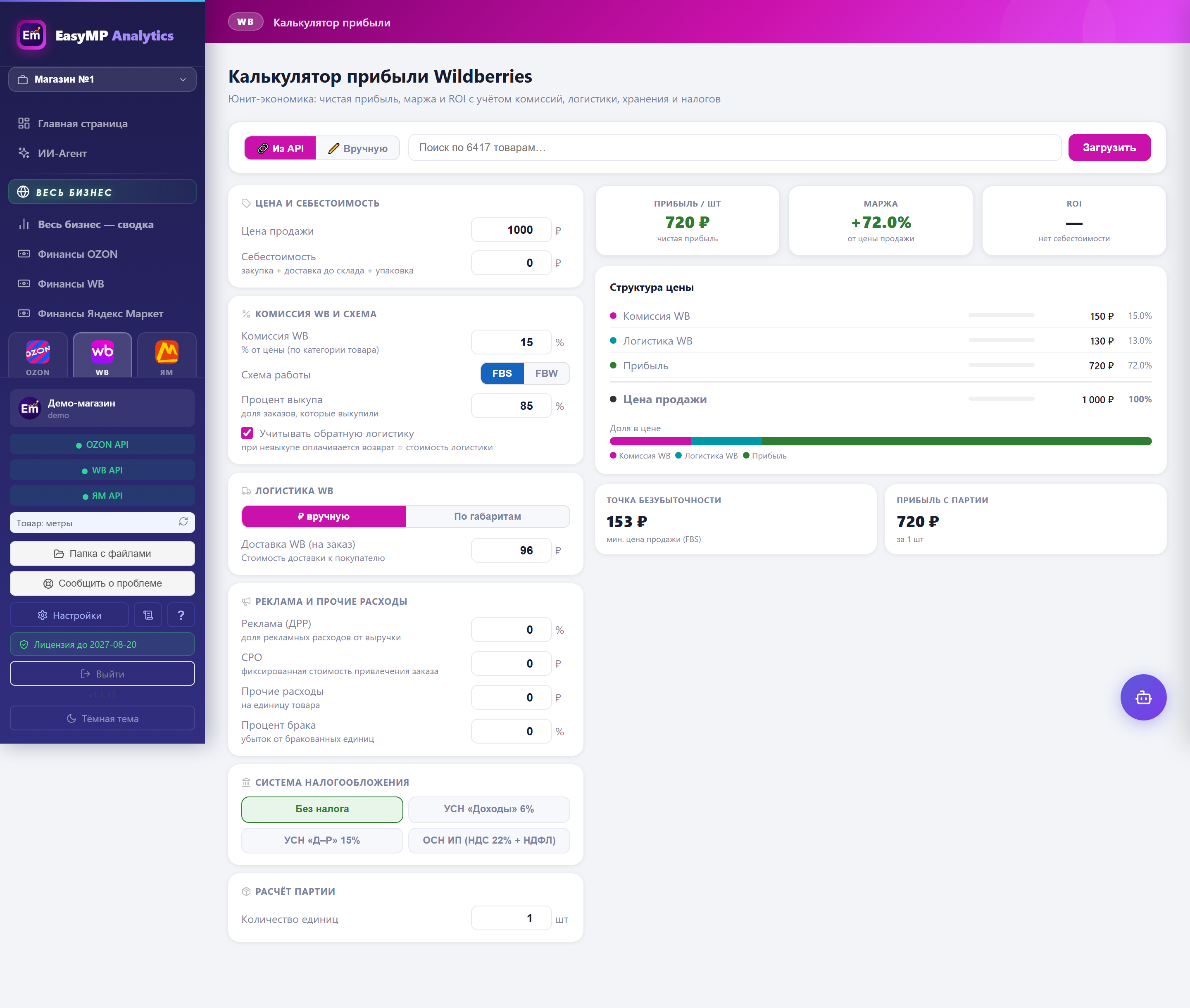The image size is (1190, 1008).
Task: Open ИИ-Агент from the sidebar
Action: pyautogui.click(x=102, y=153)
